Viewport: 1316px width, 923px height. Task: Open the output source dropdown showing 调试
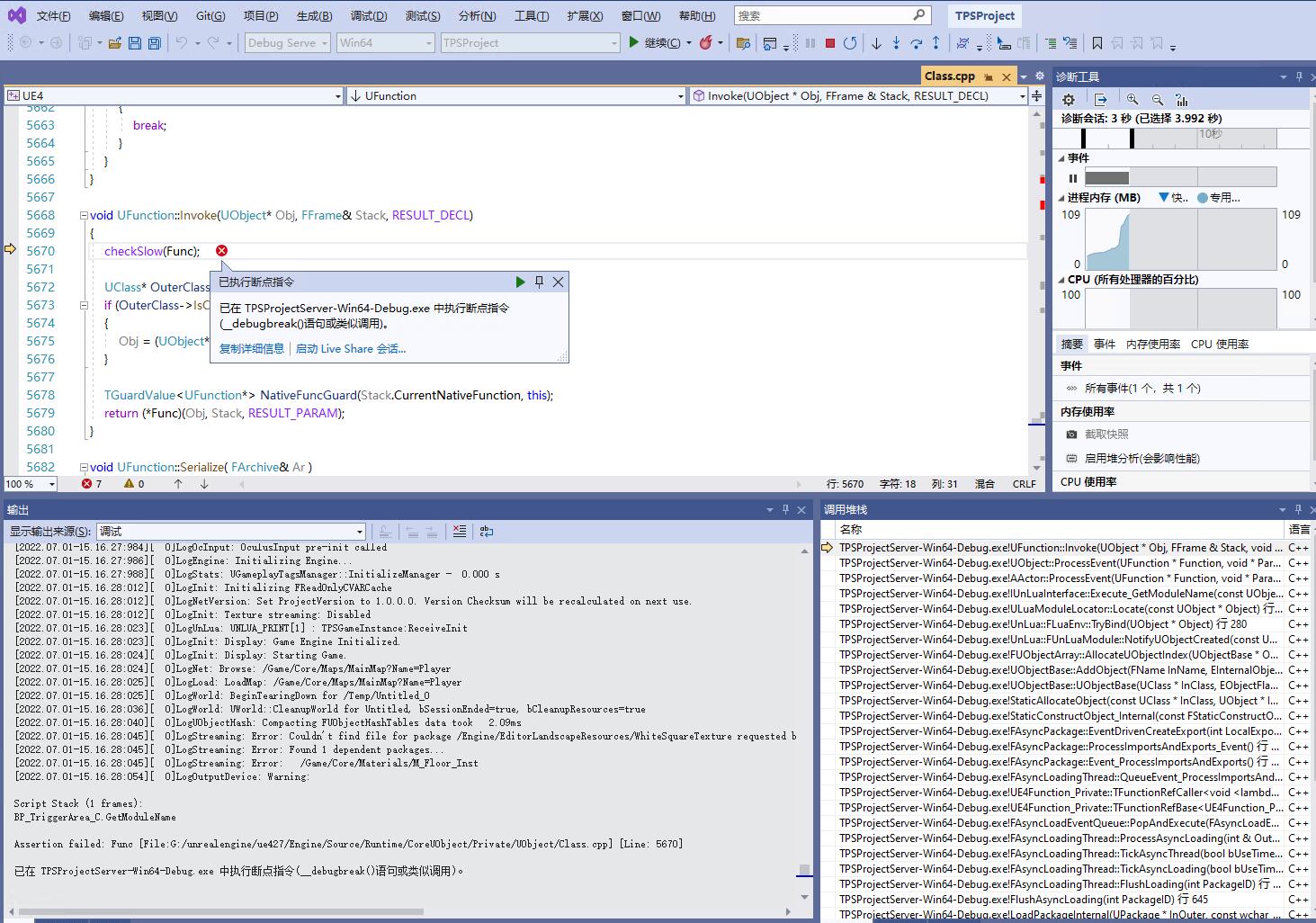coord(232,532)
